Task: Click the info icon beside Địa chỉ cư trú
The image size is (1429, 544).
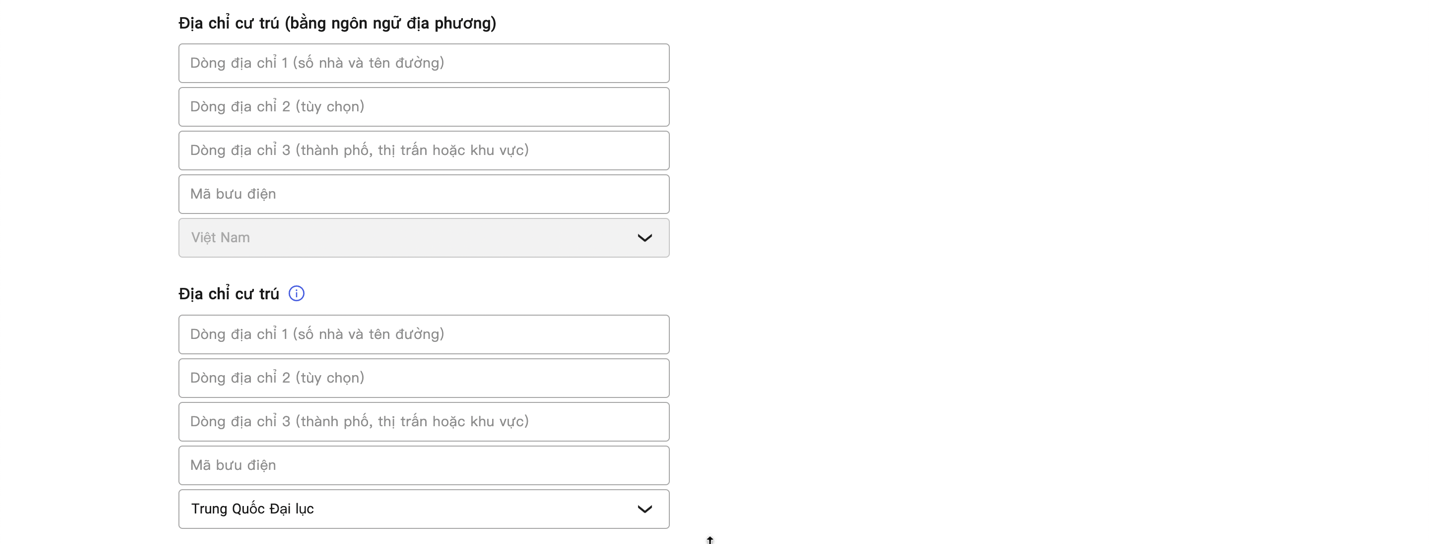Action: point(296,294)
